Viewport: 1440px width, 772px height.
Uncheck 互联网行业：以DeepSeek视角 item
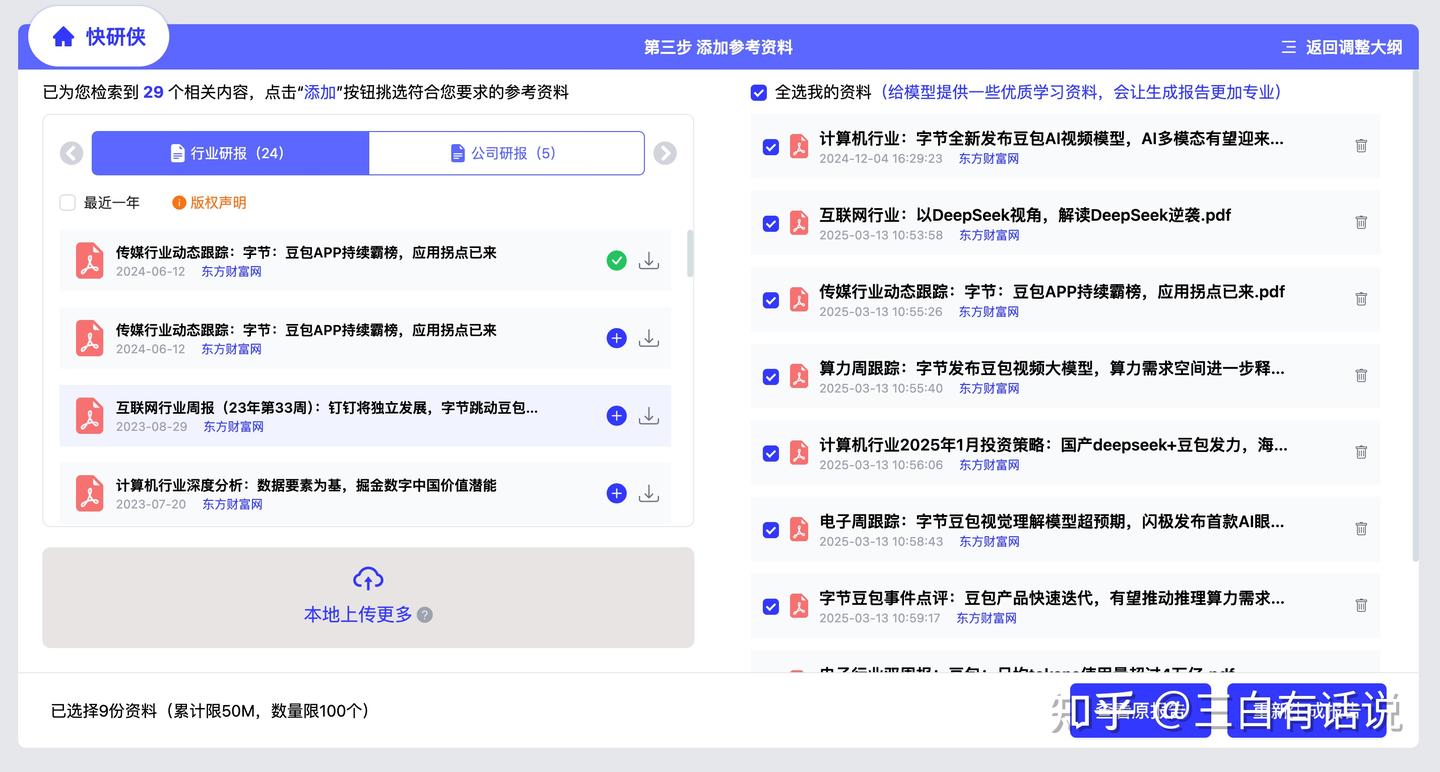pos(771,223)
